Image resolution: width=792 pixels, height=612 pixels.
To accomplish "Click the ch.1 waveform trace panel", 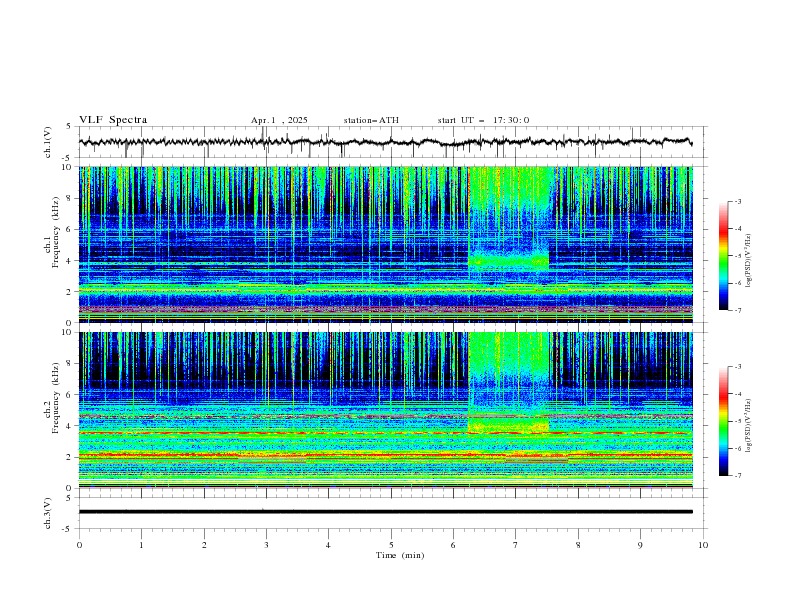I will click(392, 142).
